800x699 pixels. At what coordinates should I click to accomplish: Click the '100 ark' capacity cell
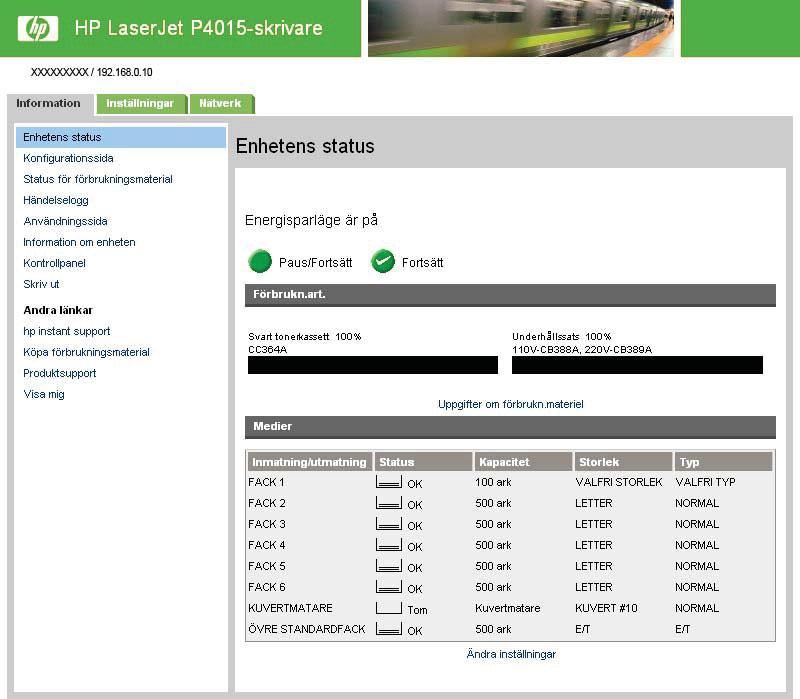[x=493, y=482]
